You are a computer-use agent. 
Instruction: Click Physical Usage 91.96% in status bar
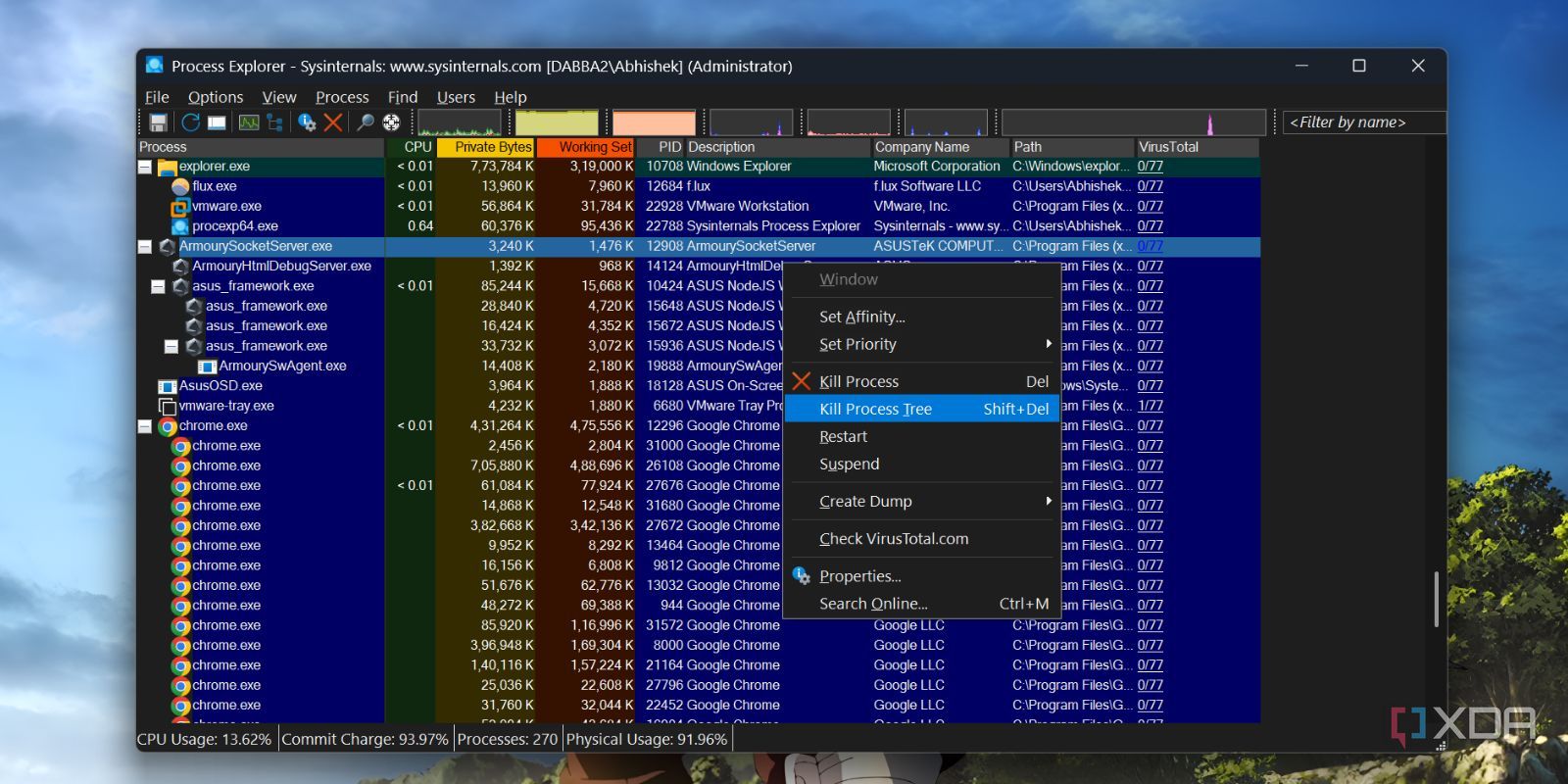coord(647,739)
